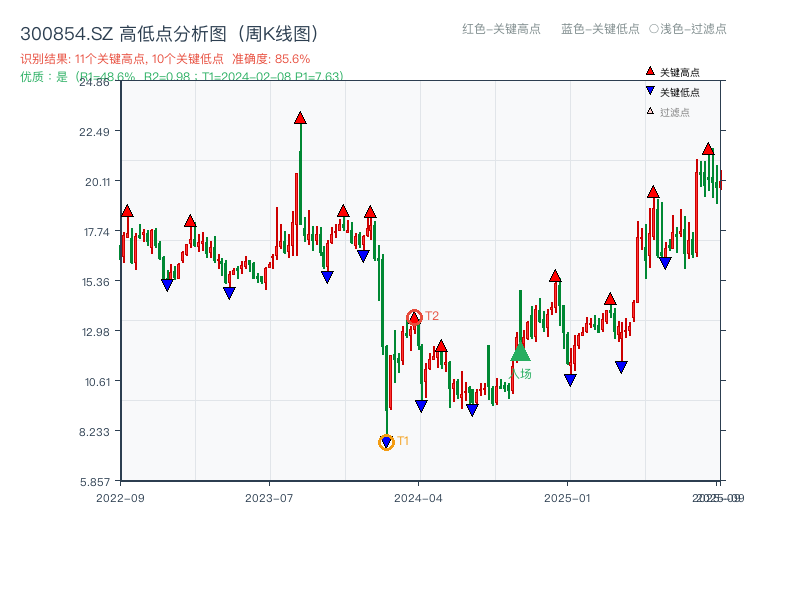Click the 2022-09 label on the x-axis
The width and height of the screenshot is (800, 600).
120,497
